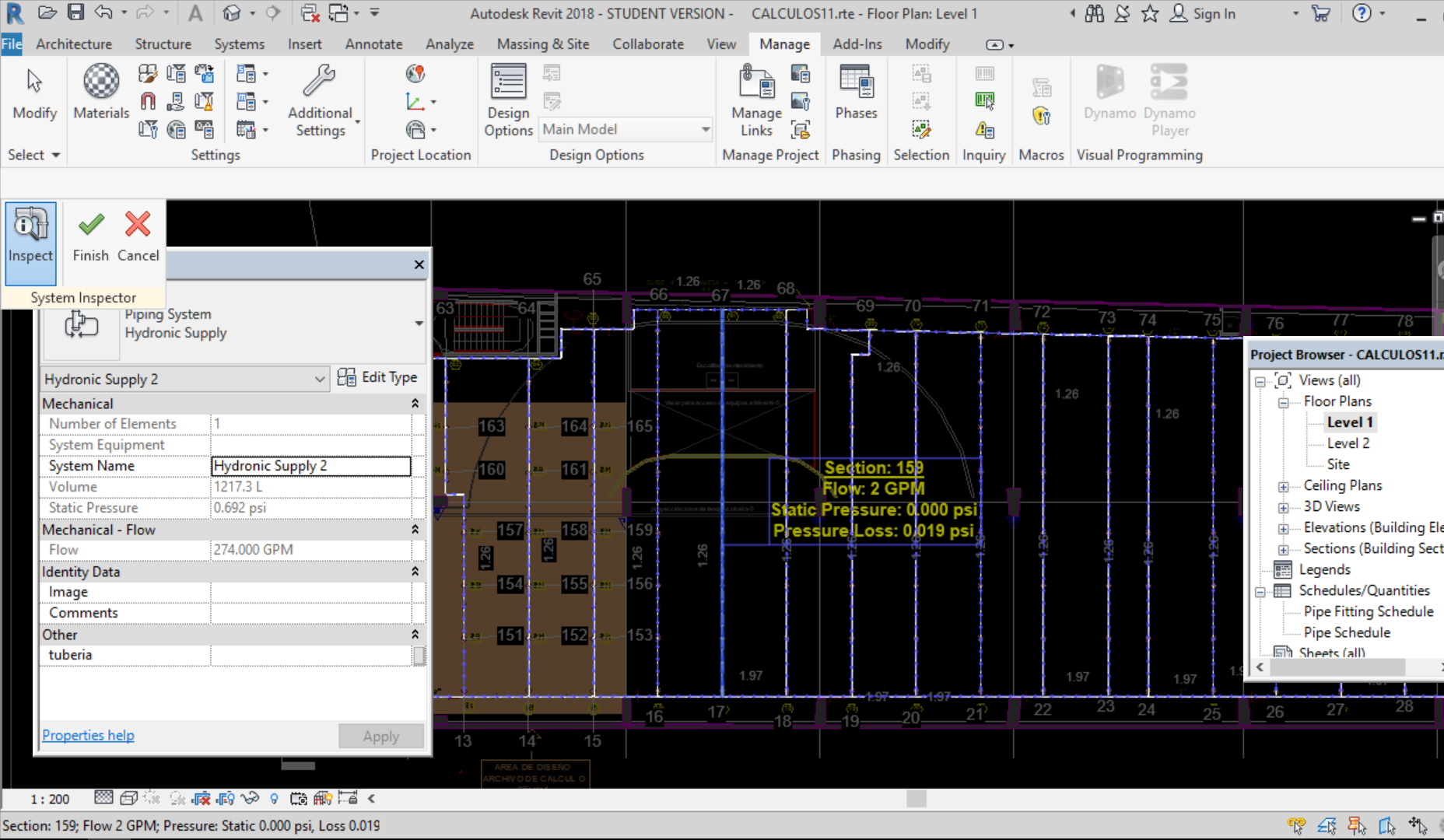Toggle the crop region visibility

pos(225,798)
